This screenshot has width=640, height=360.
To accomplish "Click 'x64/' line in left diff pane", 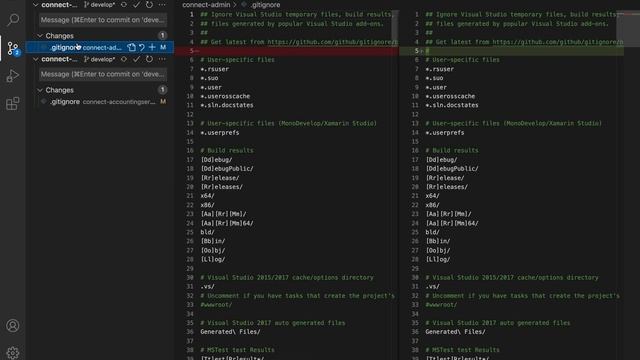I will pyautogui.click(x=207, y=196).
